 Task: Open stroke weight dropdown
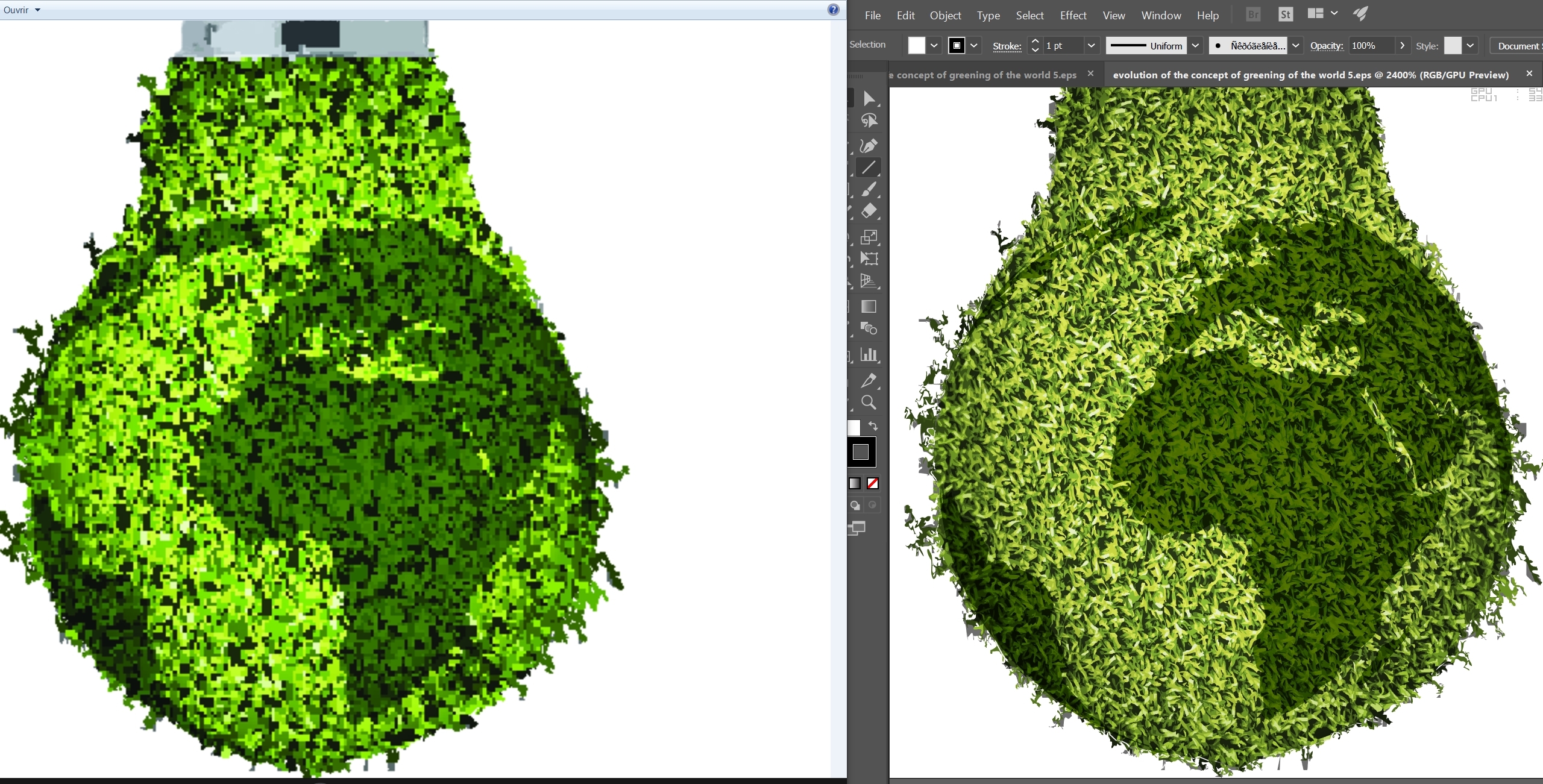coord(1091,45)
